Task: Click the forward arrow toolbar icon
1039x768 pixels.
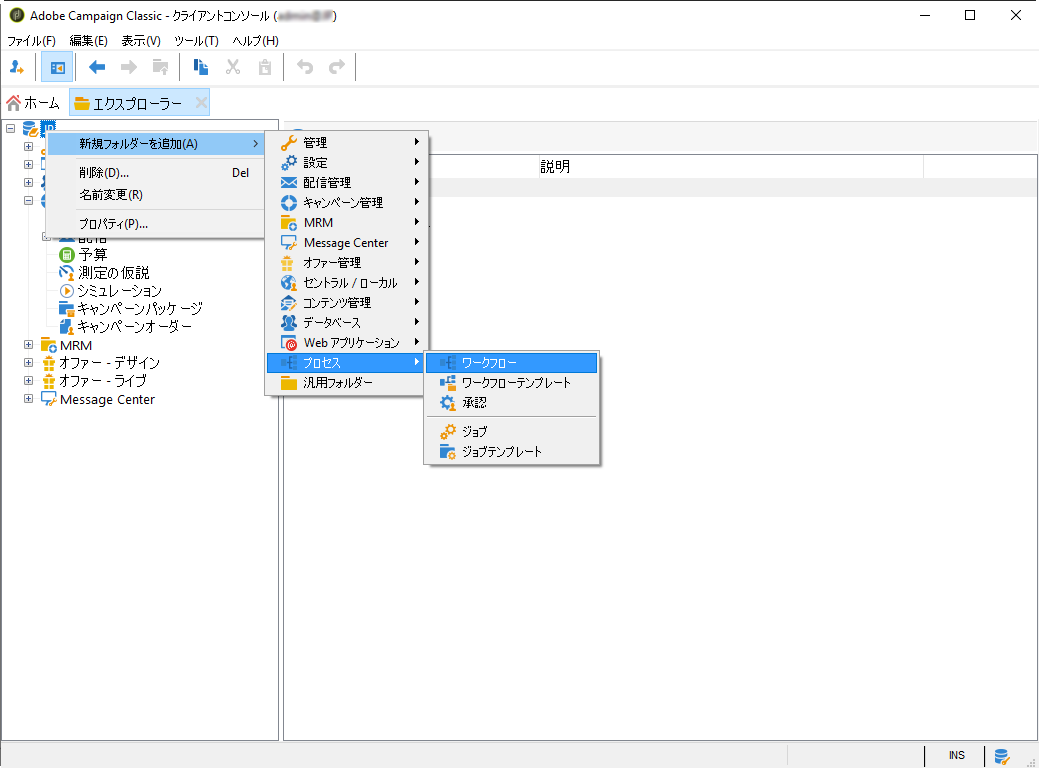Action: [129, 67]
